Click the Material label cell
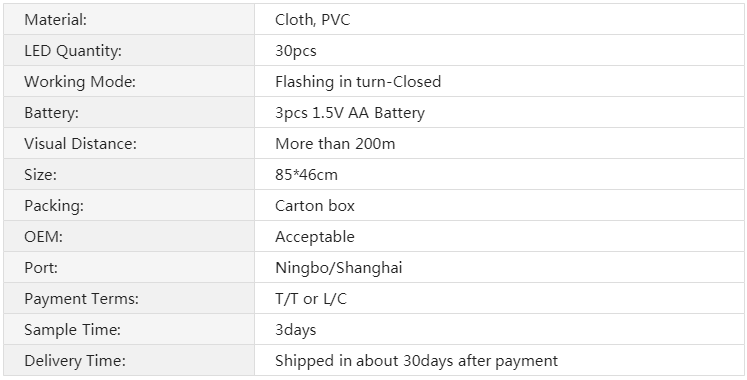This screenshot has width=747, height=380. (x=129, y=20)
